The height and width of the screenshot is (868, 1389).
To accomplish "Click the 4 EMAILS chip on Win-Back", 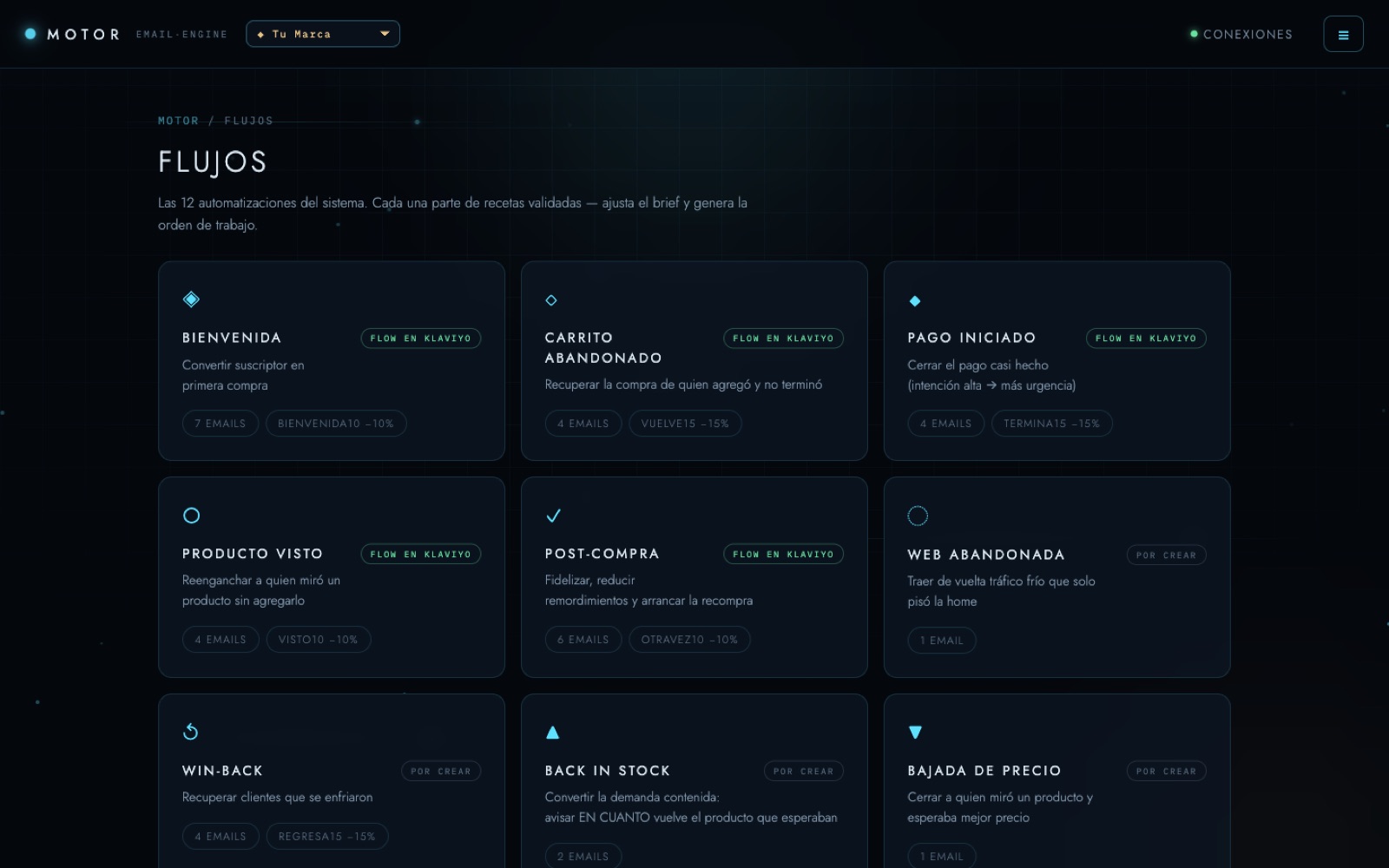I will click(221, 837).
